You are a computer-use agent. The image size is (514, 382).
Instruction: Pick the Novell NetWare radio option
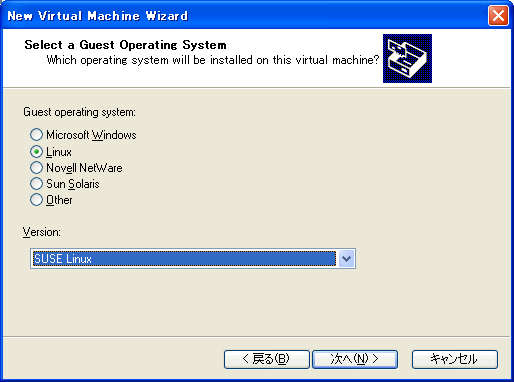pos(36,167)
